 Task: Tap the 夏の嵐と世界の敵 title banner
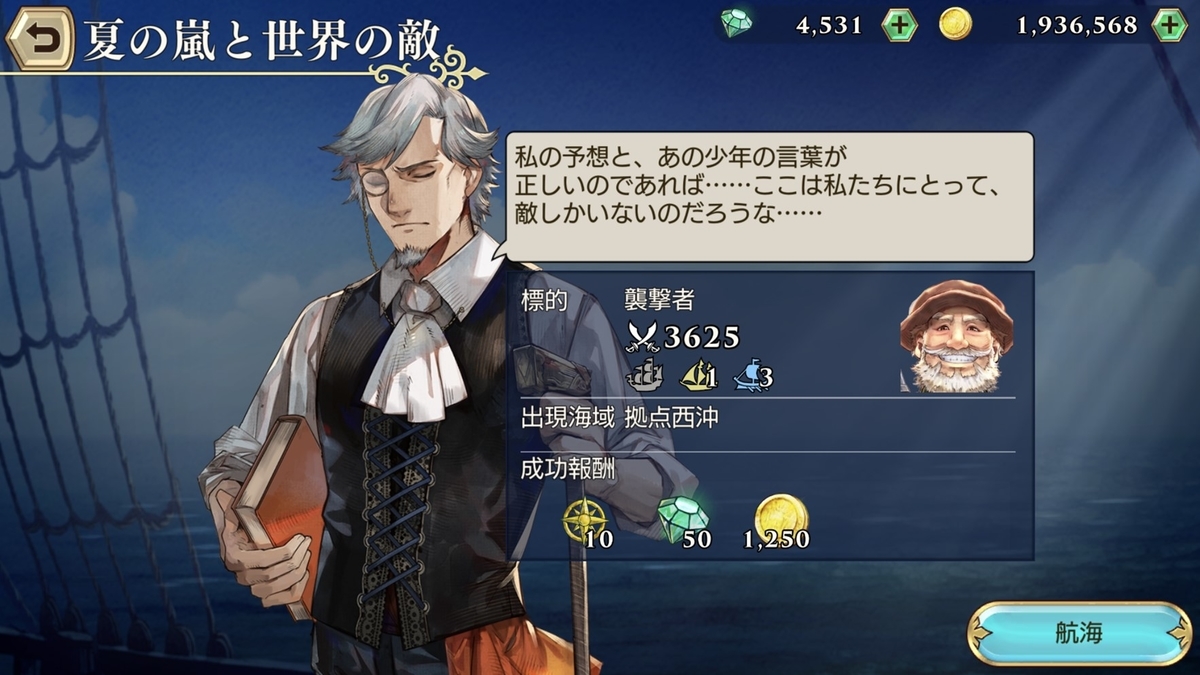point(261,42)
